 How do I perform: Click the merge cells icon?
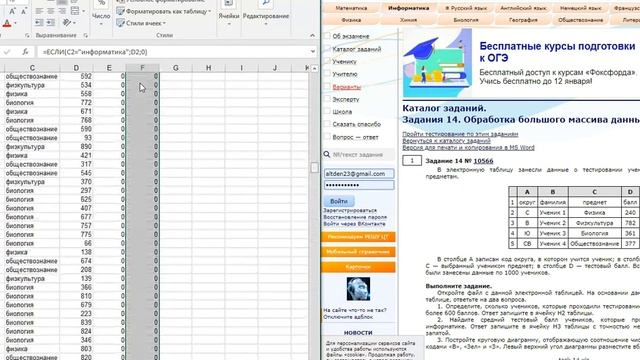[75, 11]
